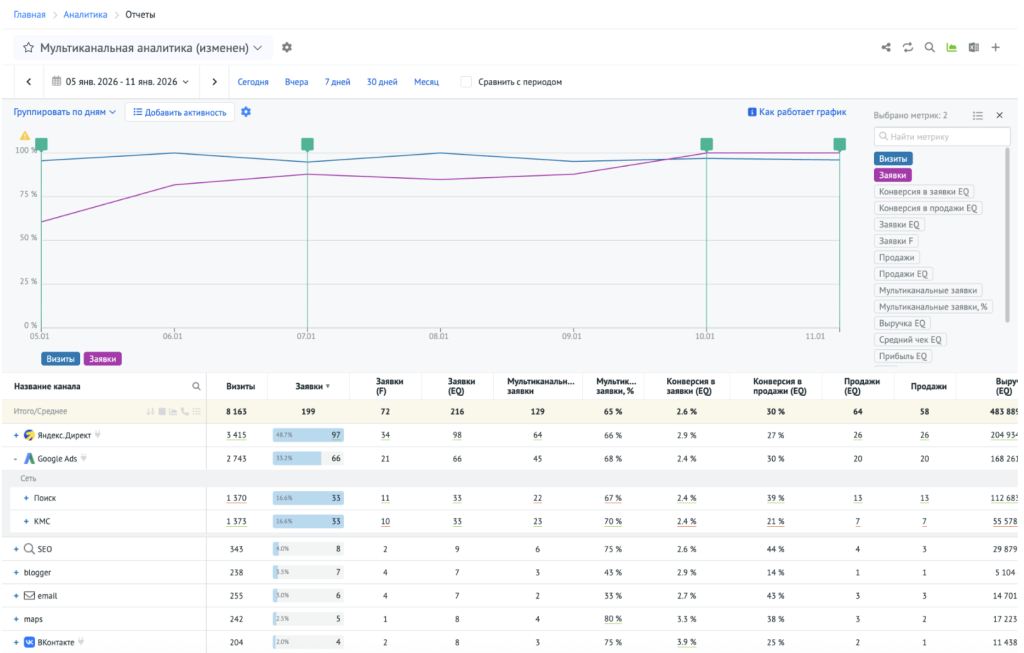The image size is (1024, 653).
Task: Enable the Продажи metric in the metrics list
Action: [897, 257]
